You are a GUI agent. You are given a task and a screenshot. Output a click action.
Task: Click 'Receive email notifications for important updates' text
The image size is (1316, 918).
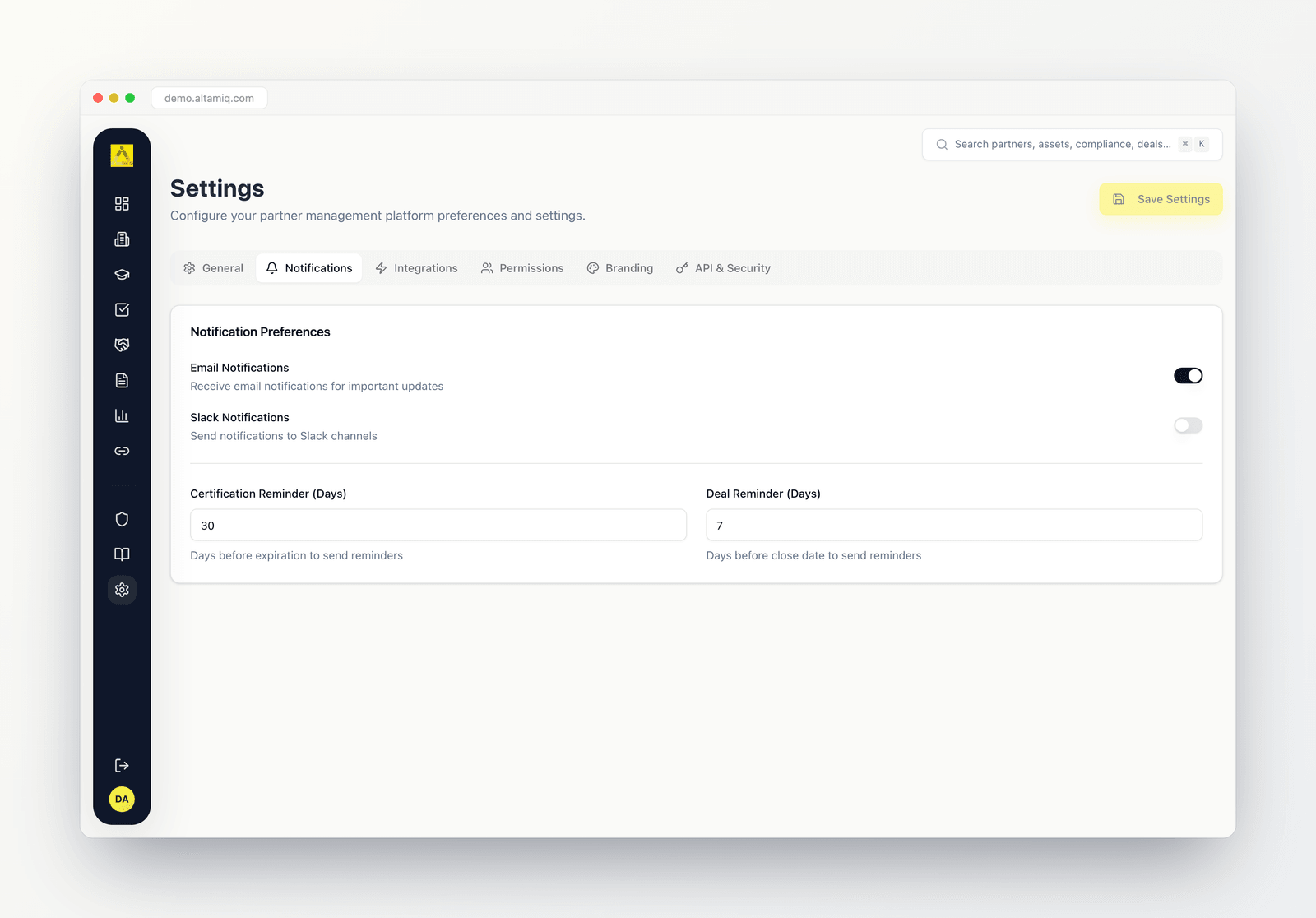pyautogui.click(x=317, y=386)
